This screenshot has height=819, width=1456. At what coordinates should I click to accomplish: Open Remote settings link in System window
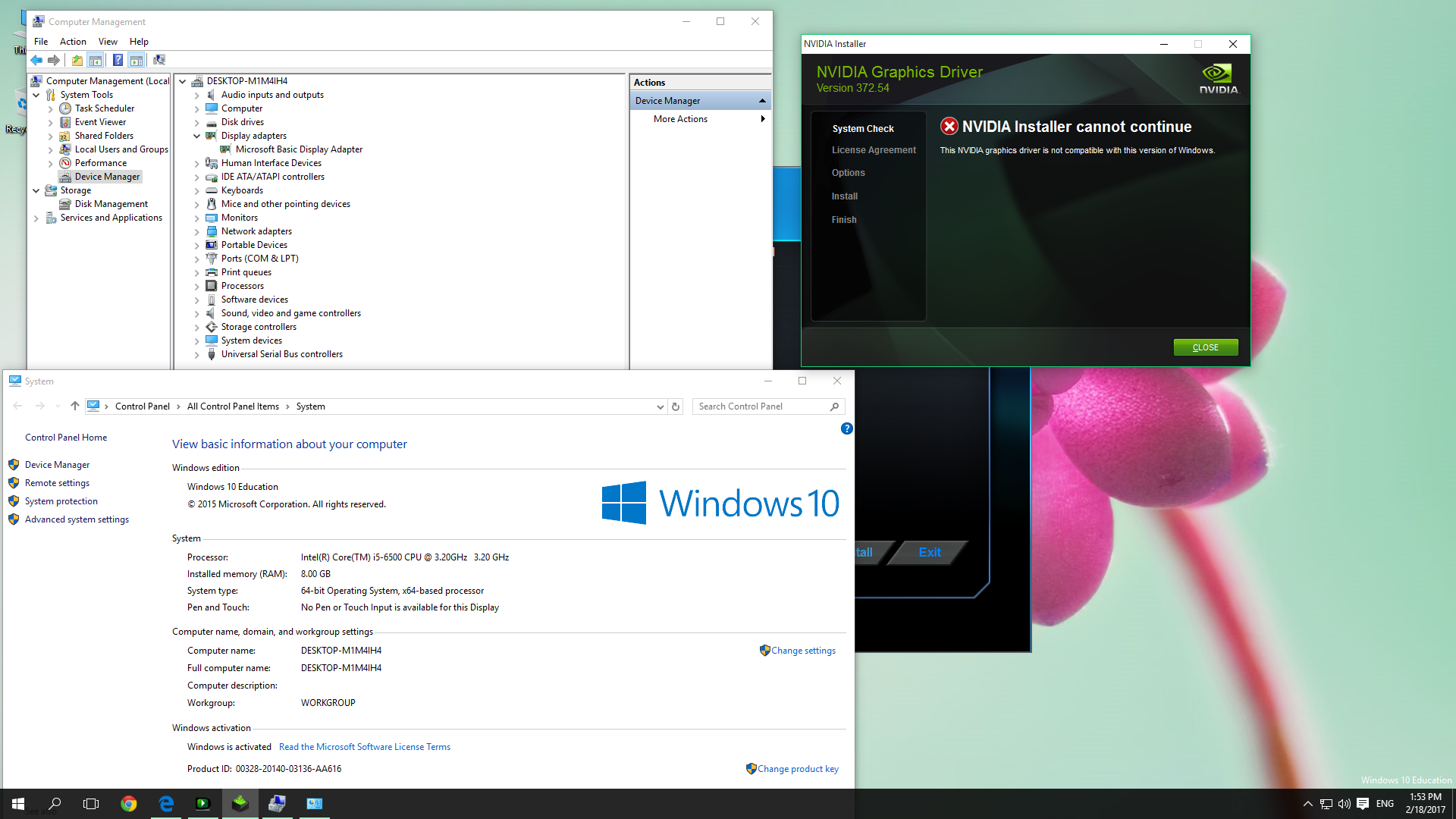click(57, 483)
